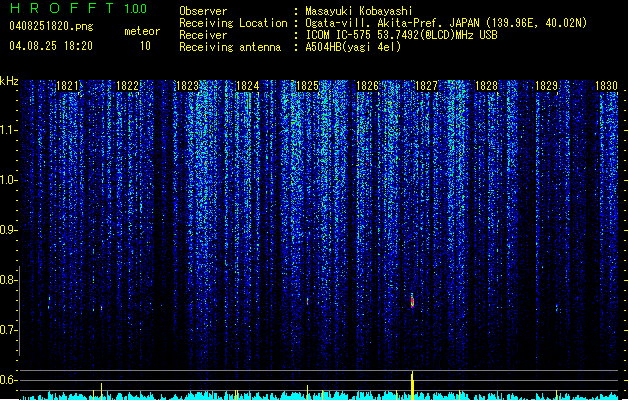Click the Receiver label
The height and width of the screenshot is (400, 629).
coord(203,35)
